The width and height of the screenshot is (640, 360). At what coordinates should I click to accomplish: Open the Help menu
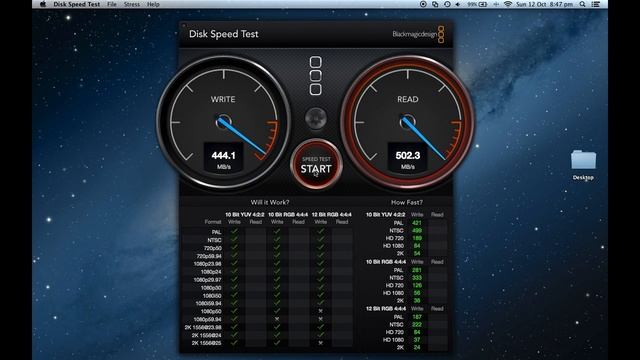pos(153,4)
